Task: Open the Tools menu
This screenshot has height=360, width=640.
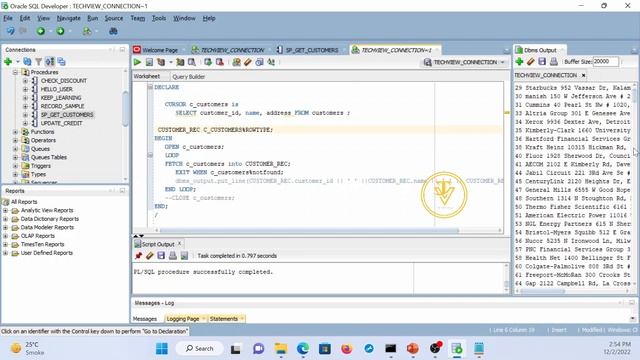Action: tap(159, 18)
